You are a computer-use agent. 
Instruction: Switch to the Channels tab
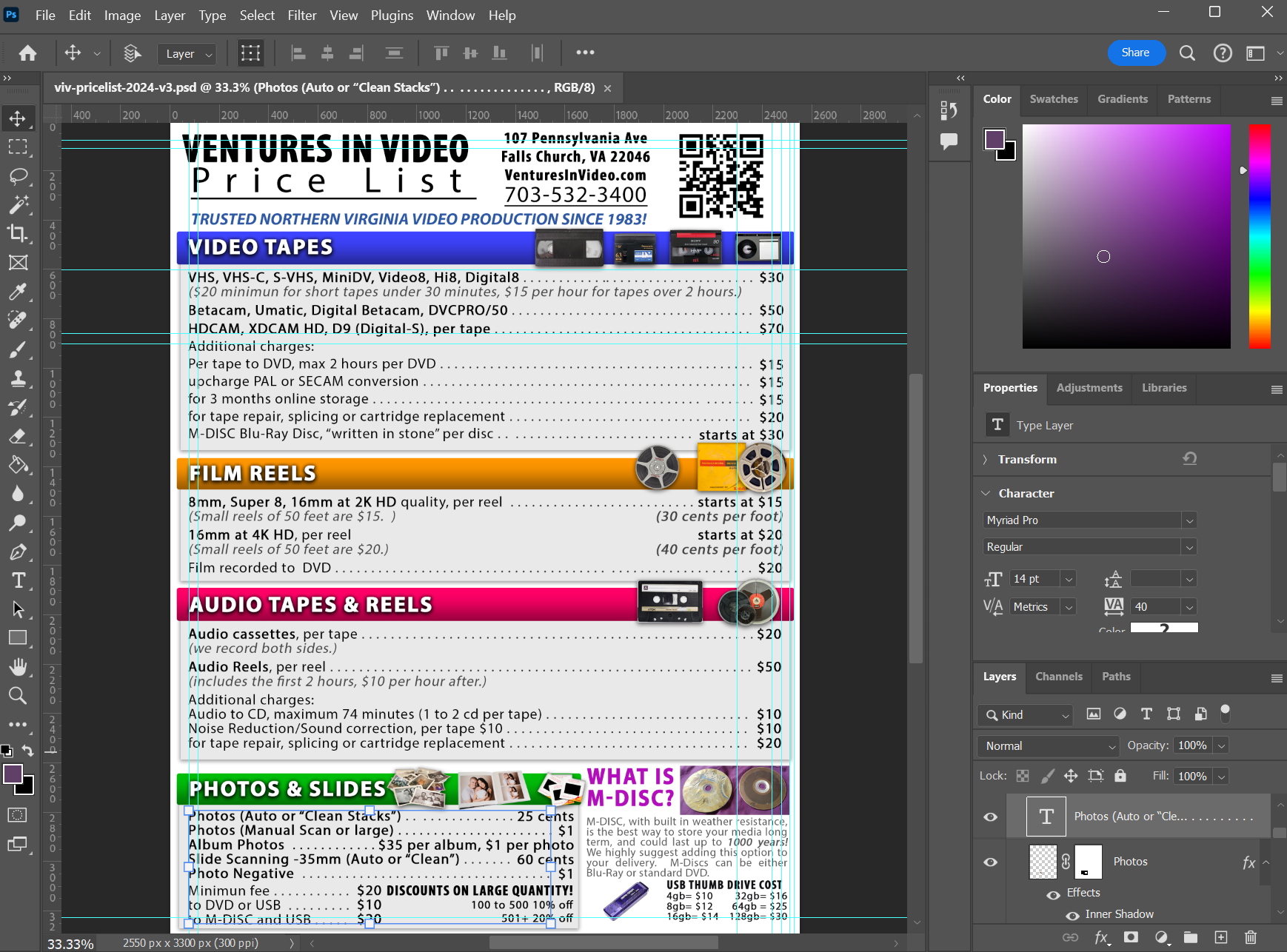pos(1059,677)
